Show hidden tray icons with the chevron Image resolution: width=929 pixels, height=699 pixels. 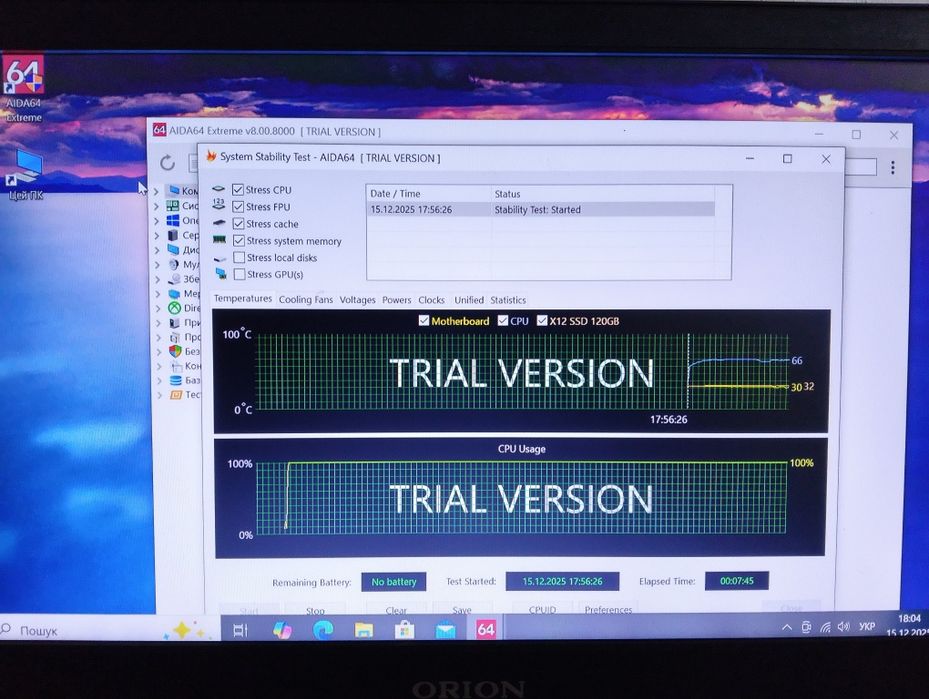click(787, 627)
